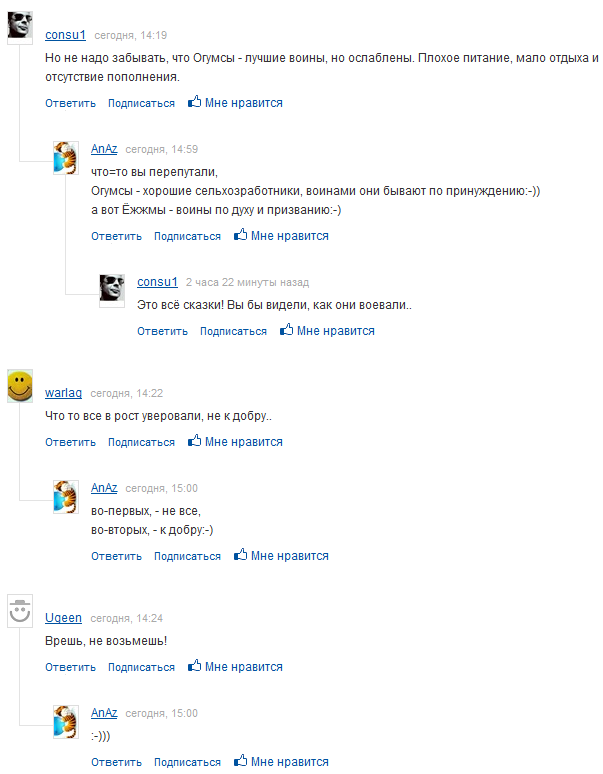603x774 pixels.
Task: Open AnAz's tiger avatar on 14:59 reply
Action: pos(66,158)
